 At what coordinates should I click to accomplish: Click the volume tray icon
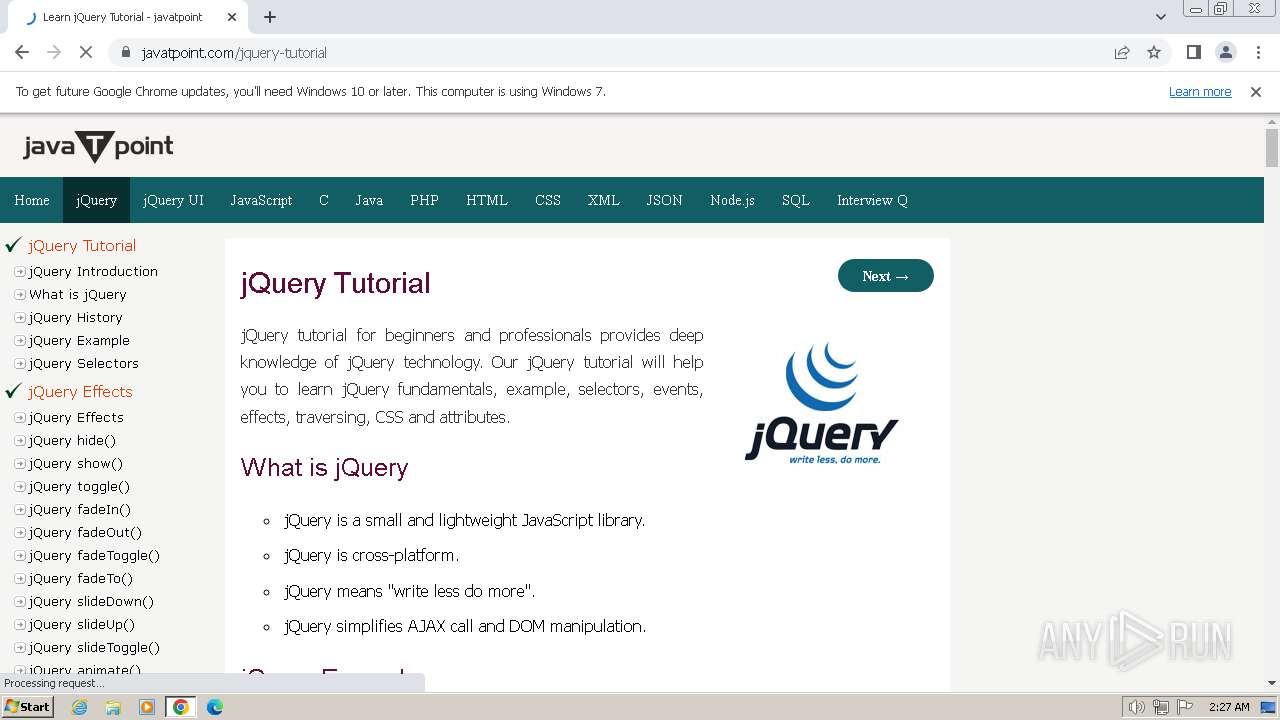(1137, 707)
